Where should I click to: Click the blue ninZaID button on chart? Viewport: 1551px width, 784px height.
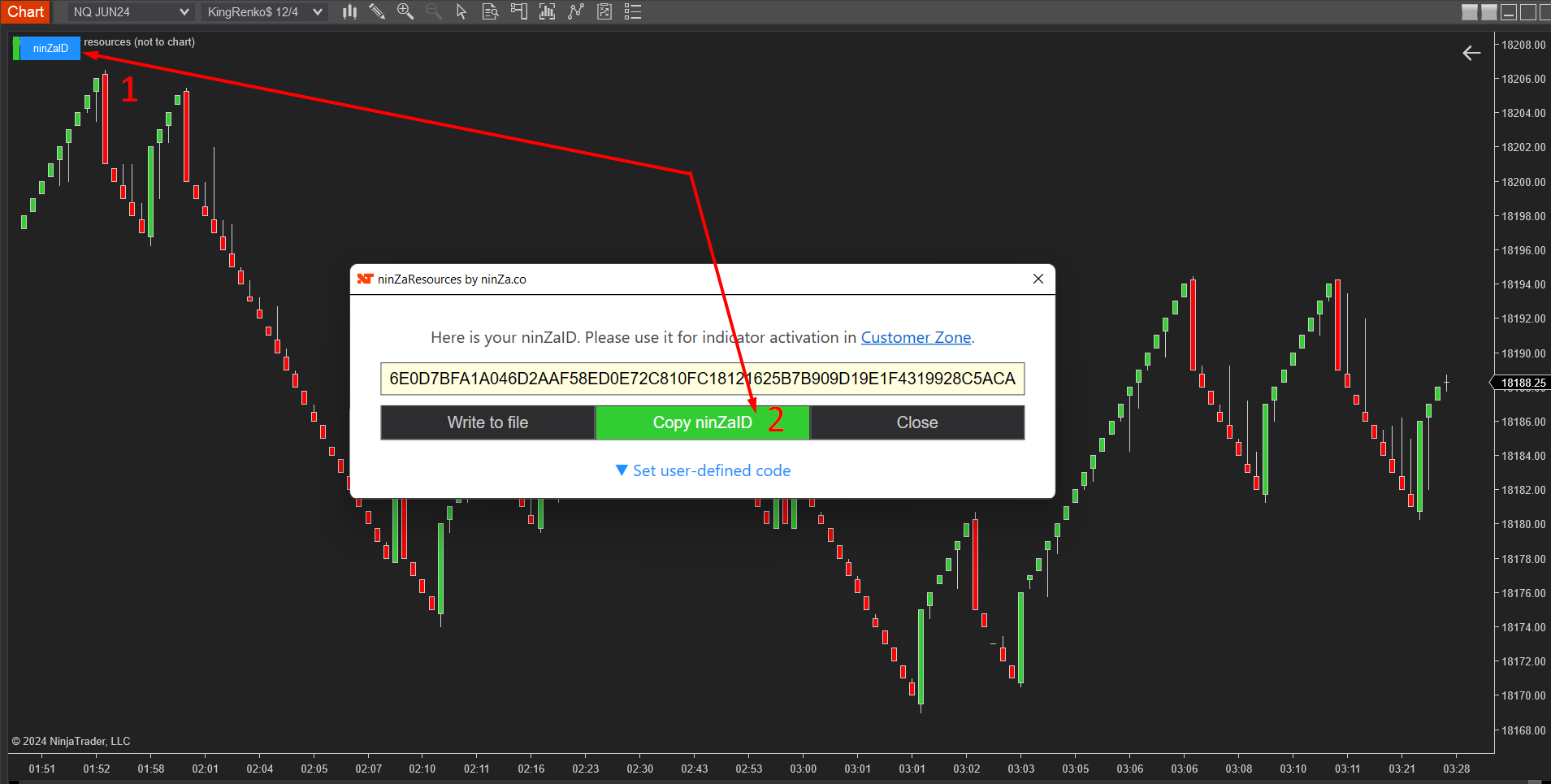(x=50, y=49)
